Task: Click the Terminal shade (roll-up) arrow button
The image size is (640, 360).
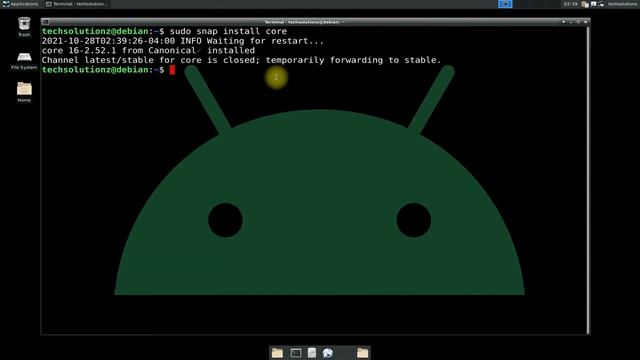Action: tap(564, 22)
